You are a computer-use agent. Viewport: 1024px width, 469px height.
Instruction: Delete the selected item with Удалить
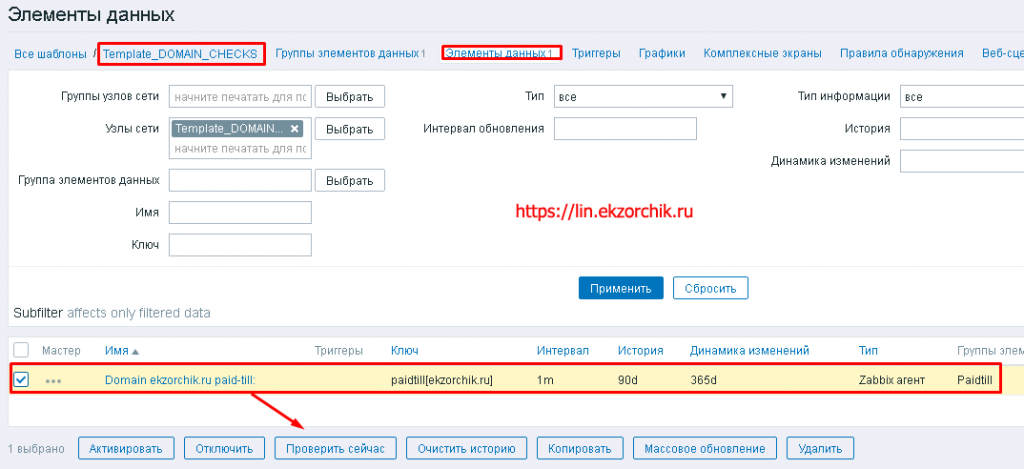820,448
